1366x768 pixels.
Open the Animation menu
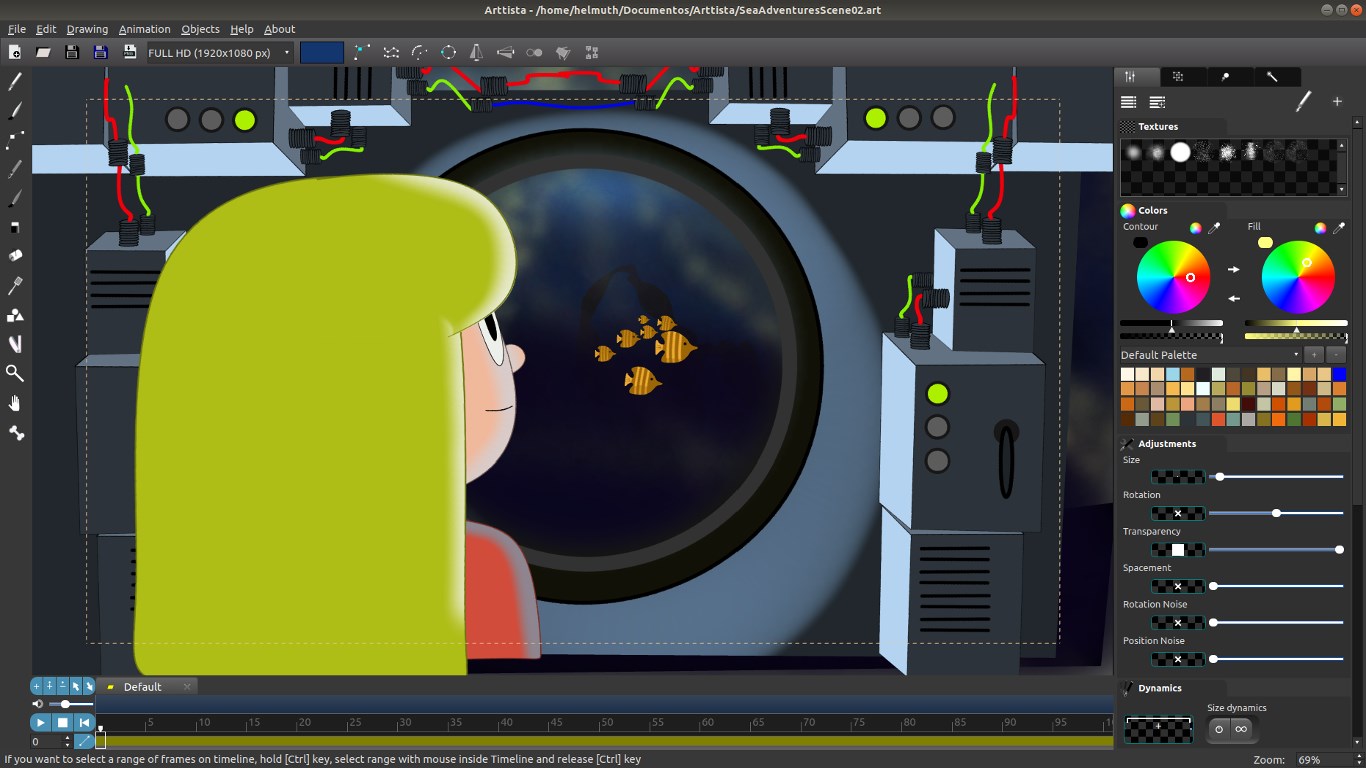pos(144,29)
